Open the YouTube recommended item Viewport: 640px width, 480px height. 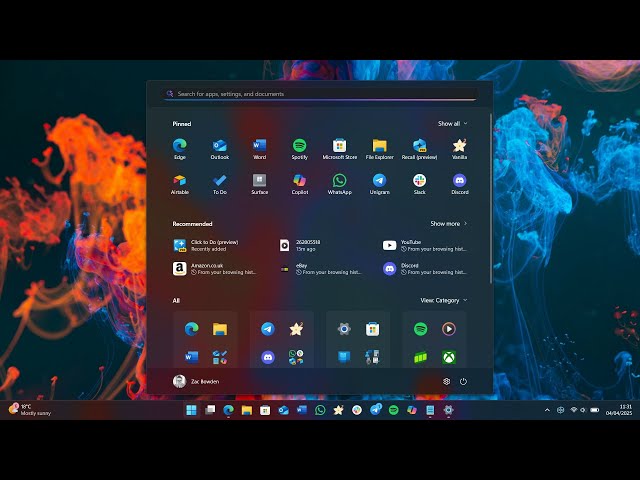(x=425, y=245)
